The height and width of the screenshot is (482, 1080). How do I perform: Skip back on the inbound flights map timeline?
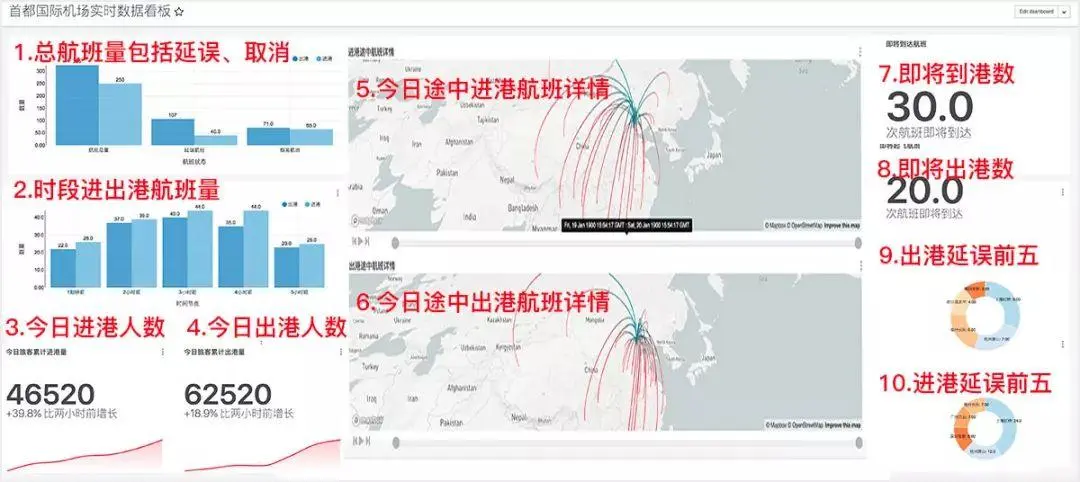(355, 241)
